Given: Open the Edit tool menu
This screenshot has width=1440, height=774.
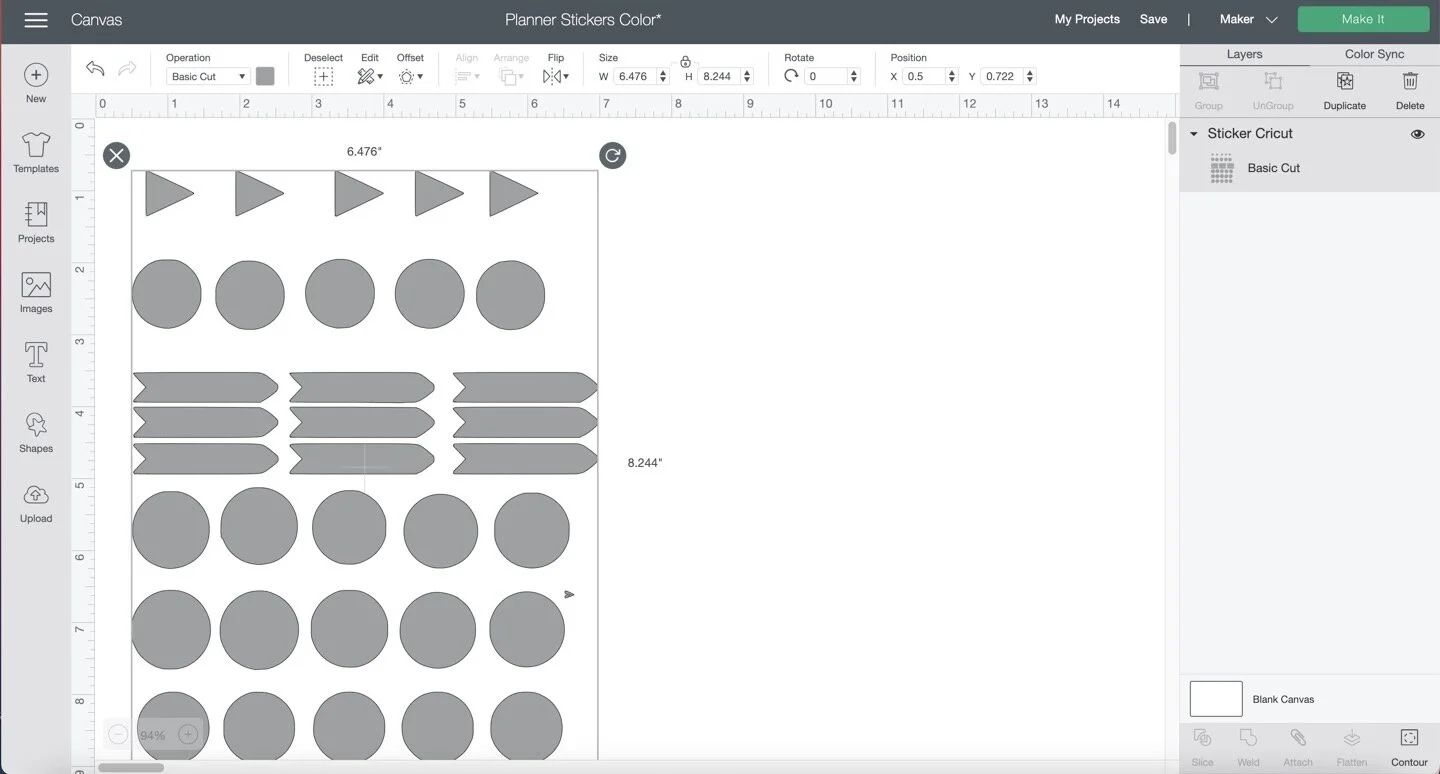Looking at the screenshot, I should click(370, 76).
